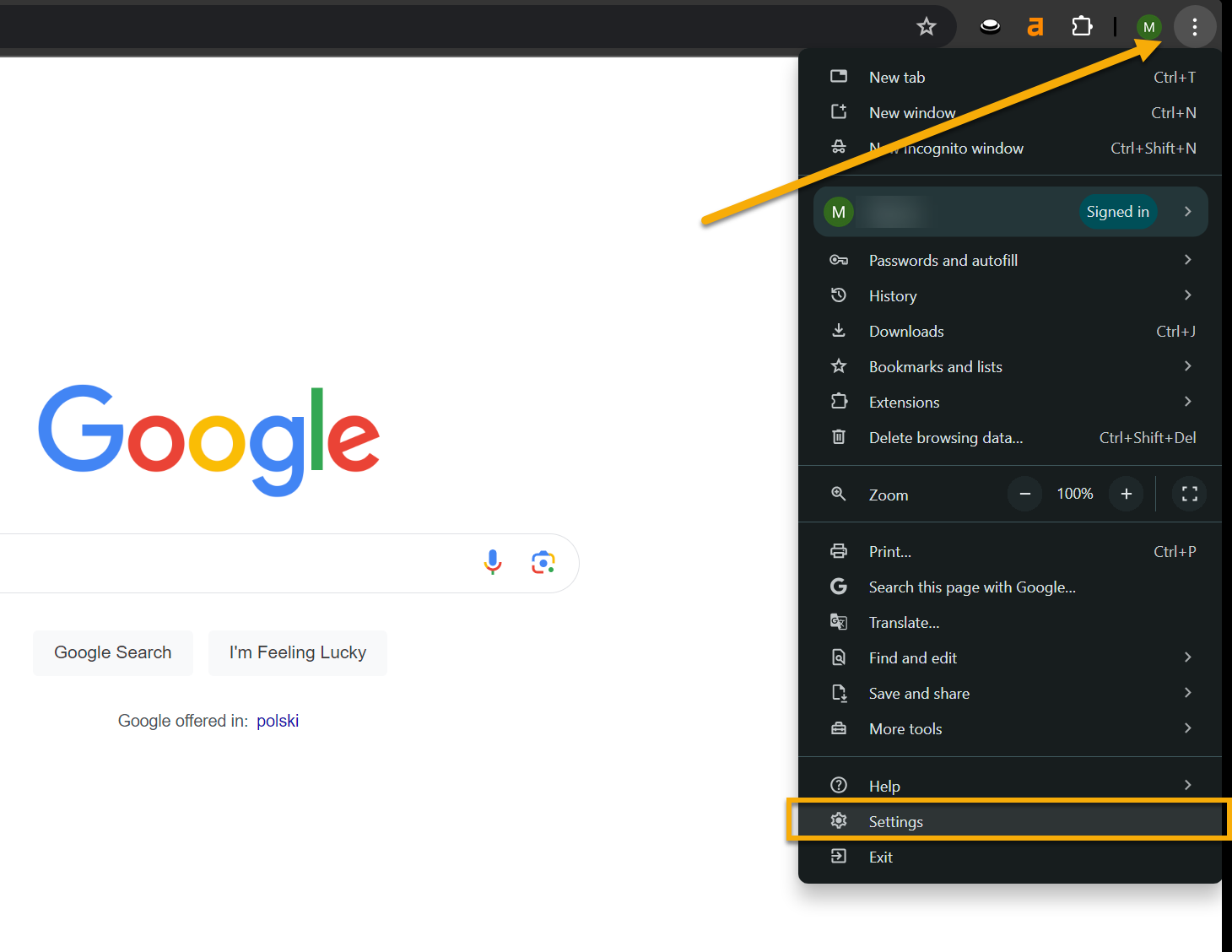Expand Bookmarks and lists submenu
1232x952 pixels.
[1010, 366]
